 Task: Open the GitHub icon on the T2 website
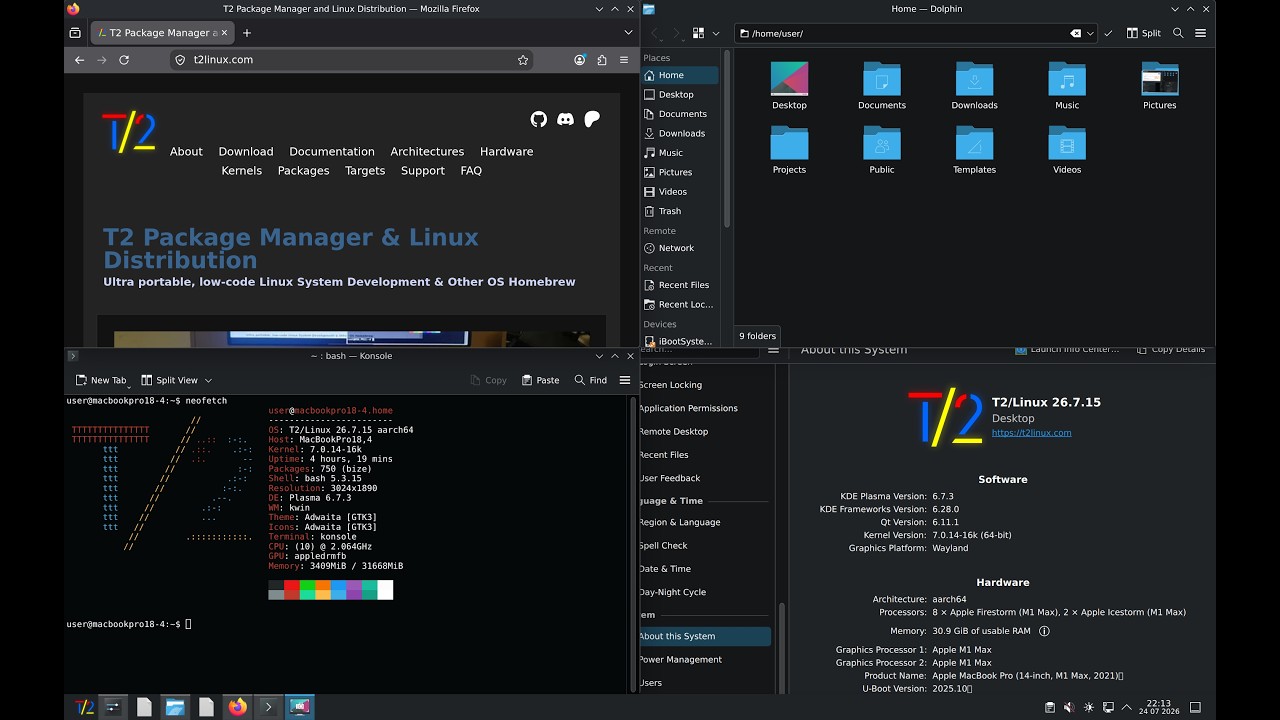pyautogui.click(x=538, y=119)
